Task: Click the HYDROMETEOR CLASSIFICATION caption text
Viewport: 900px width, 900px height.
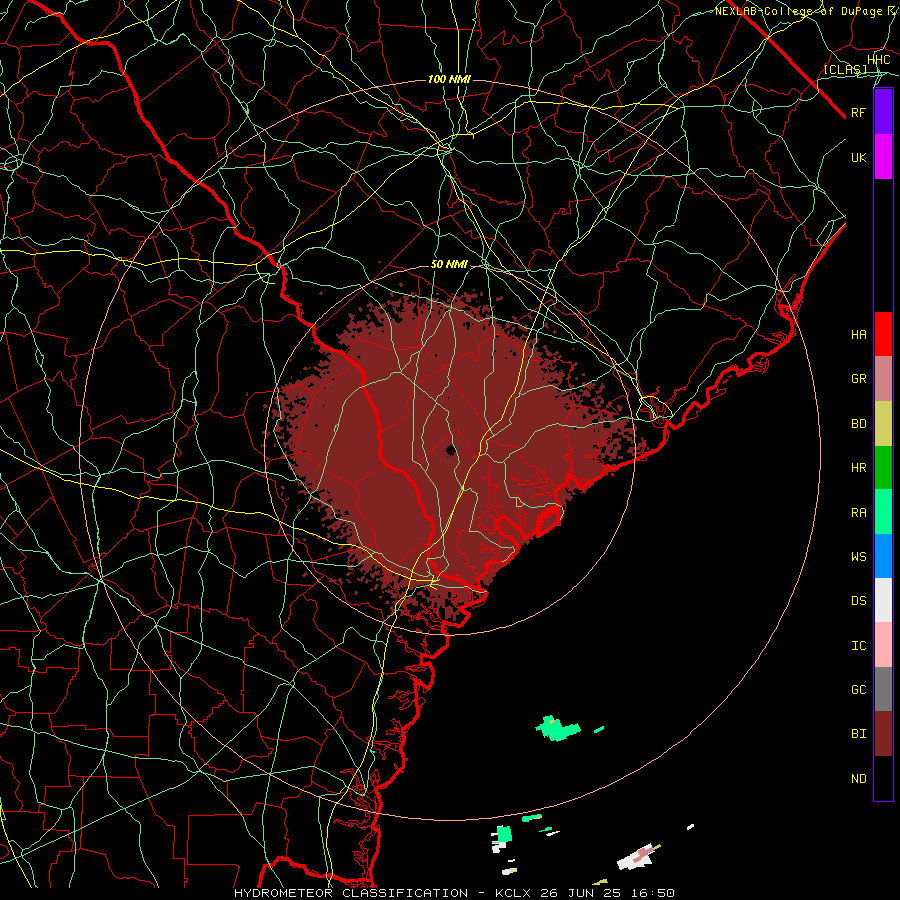Action: [x=351, y=893]
